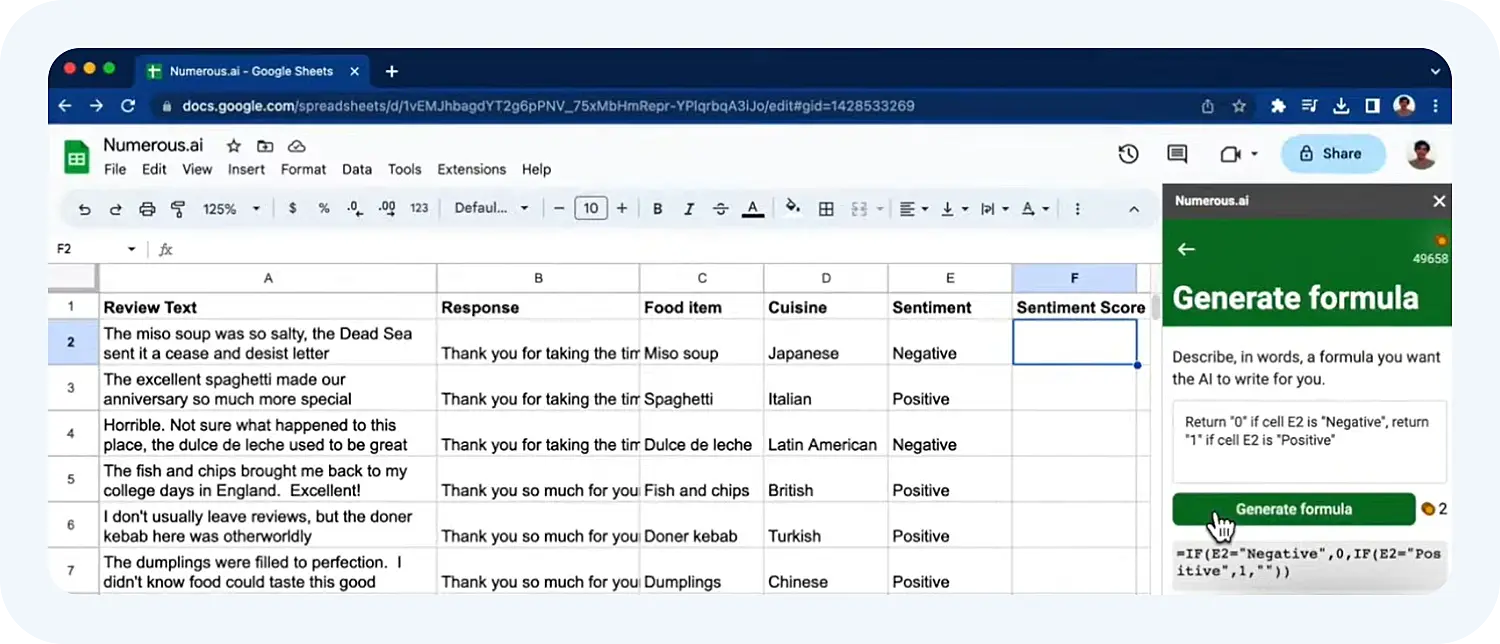This screenshot has width=1500, height=644.
Task: Select the Sentiment Score header cell
Action: [x=1075, y=306]
